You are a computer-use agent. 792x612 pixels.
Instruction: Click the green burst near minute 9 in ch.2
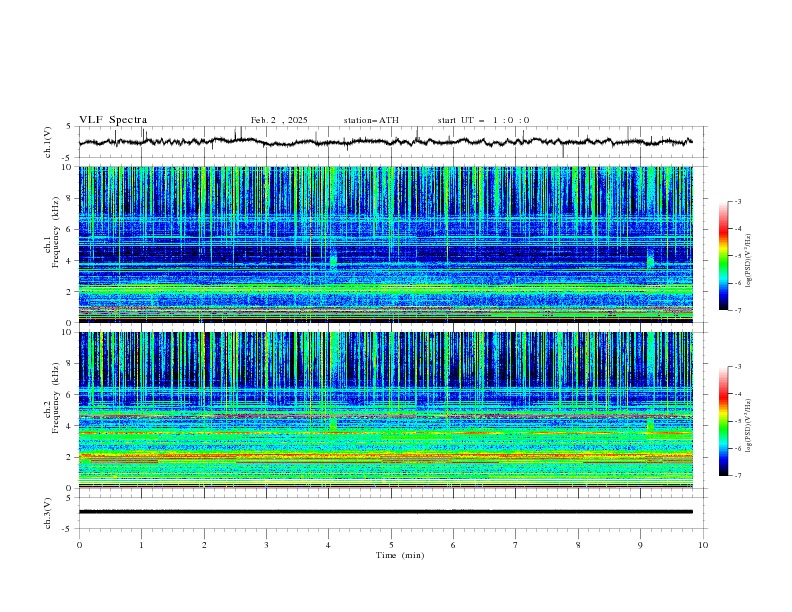tap(650, 424)
